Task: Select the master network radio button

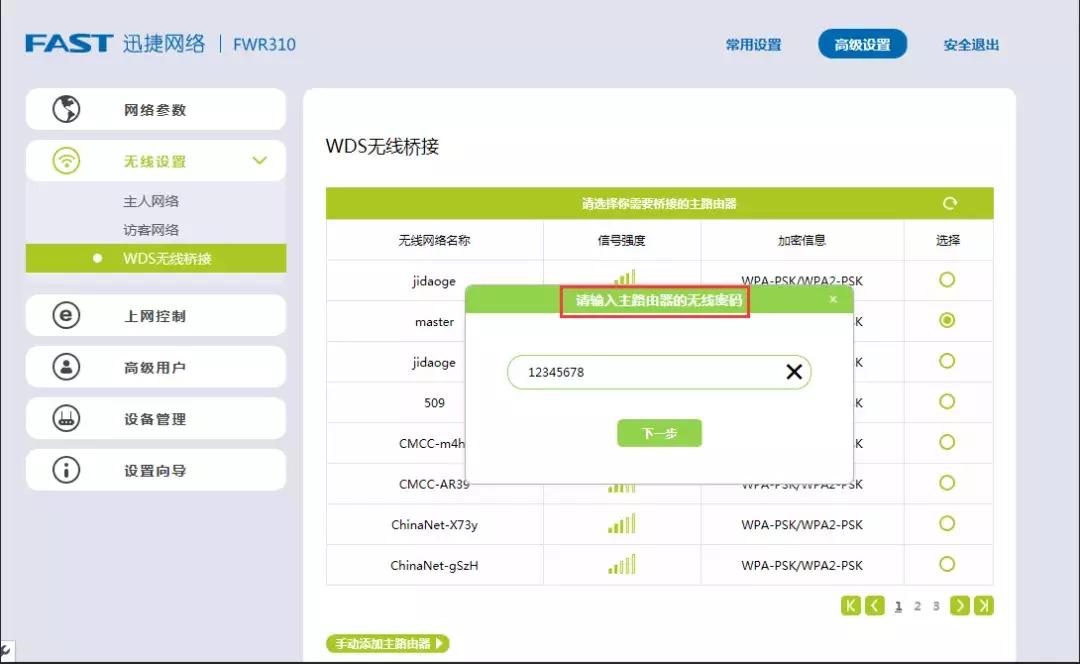Action: tap(948, 321)
